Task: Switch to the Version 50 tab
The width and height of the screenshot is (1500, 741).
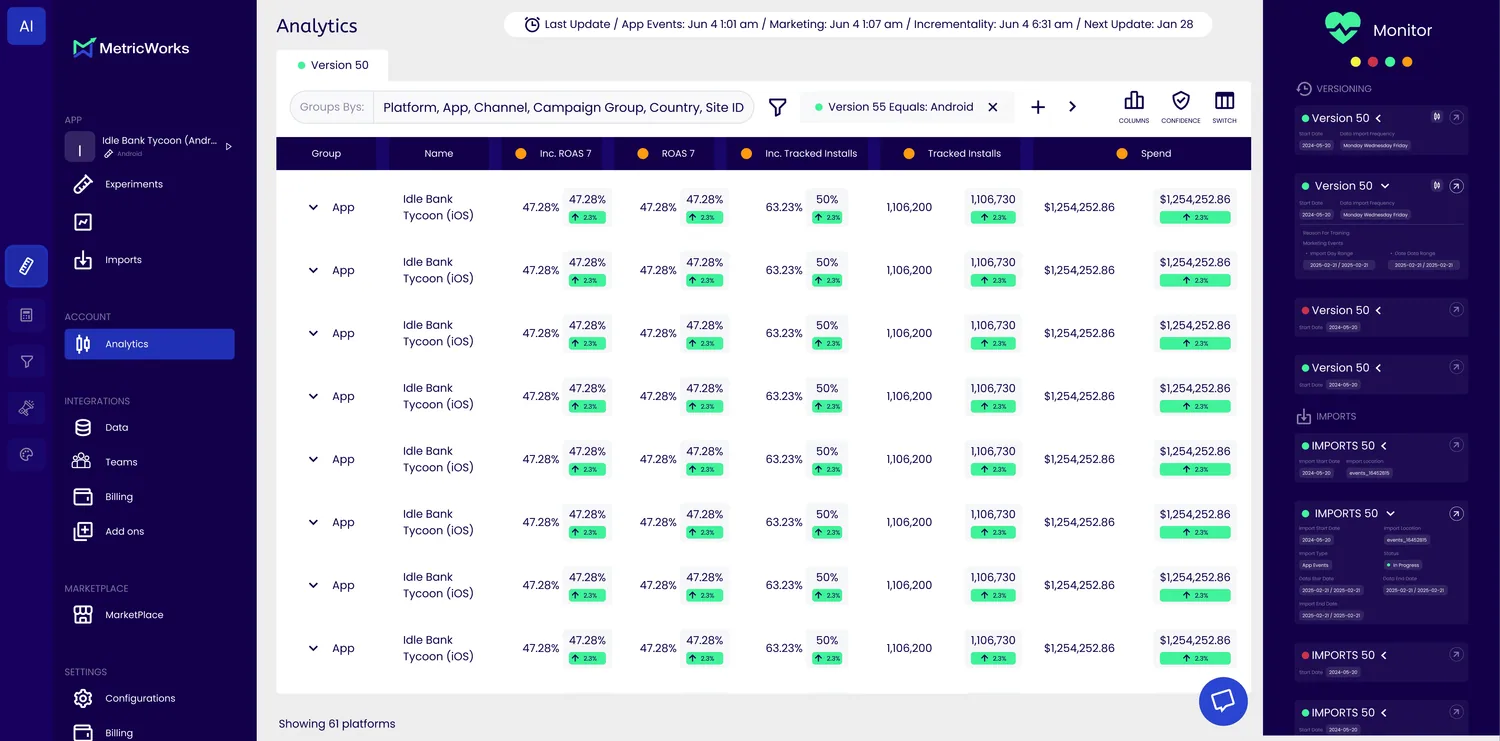Action: [332, 65]
